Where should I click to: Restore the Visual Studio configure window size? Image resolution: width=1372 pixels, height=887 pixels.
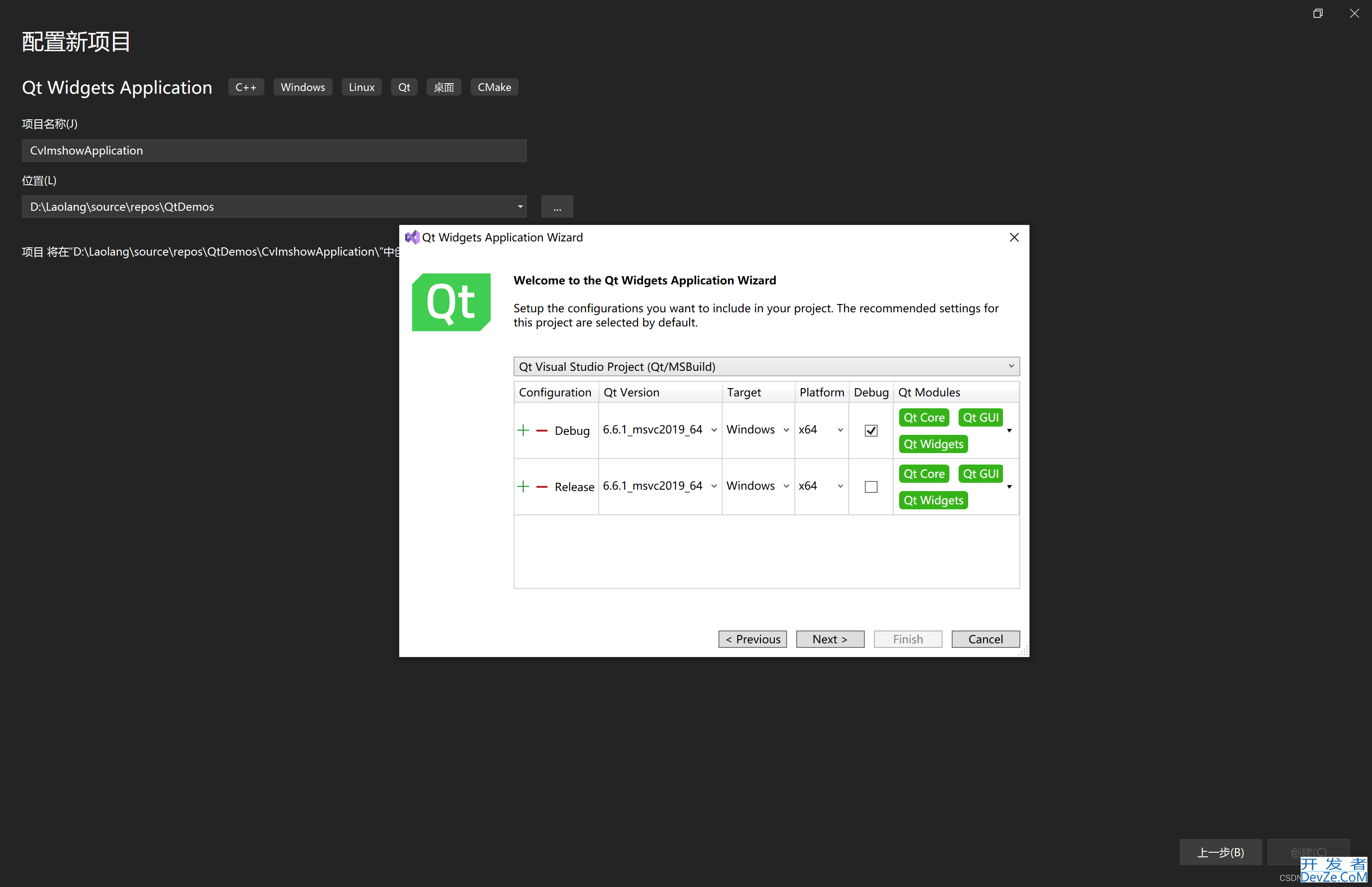(1318, 13)
